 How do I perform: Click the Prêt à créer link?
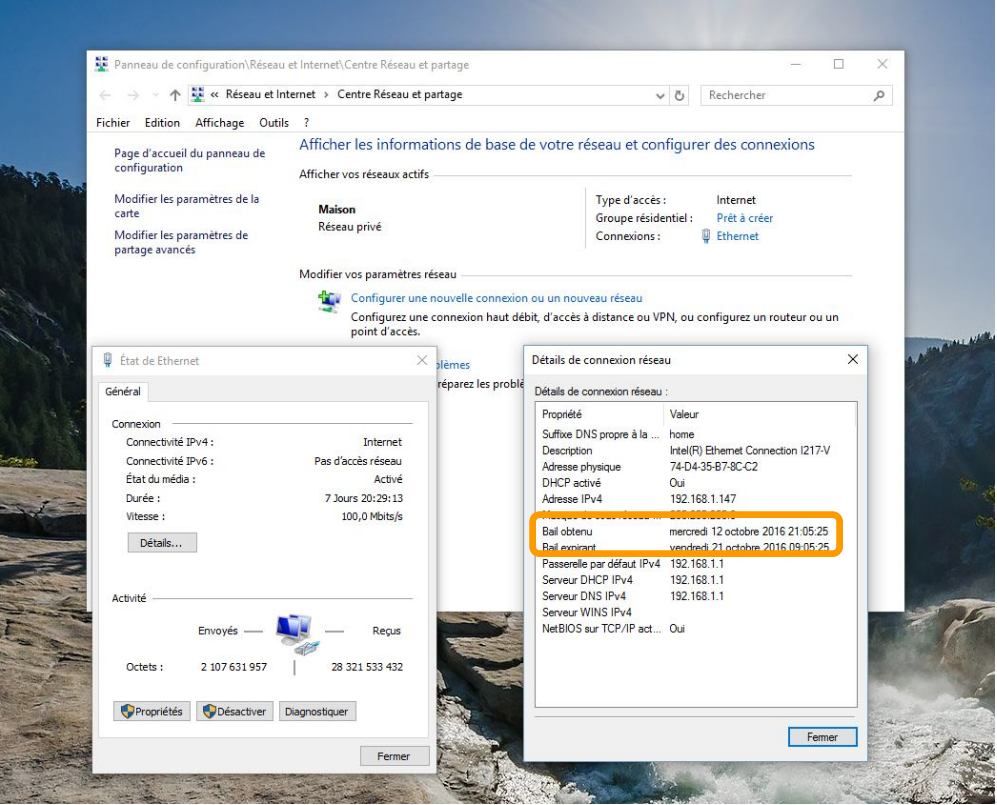(744, 218)
